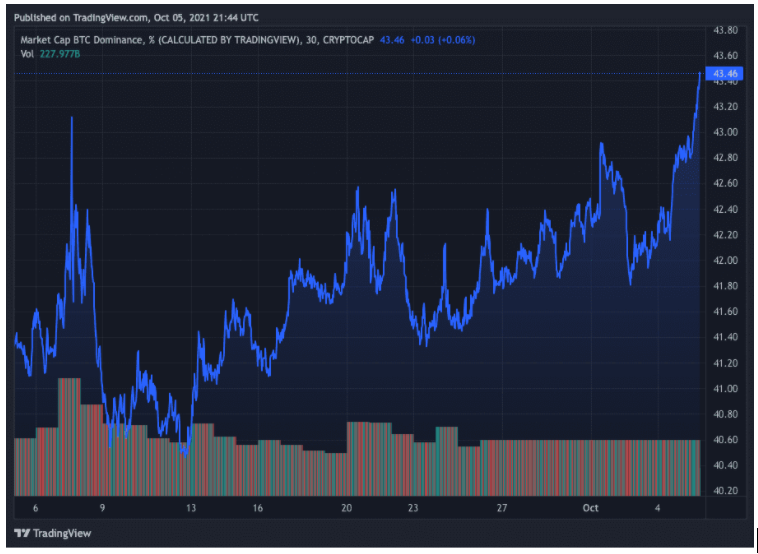
Task: Click the 43.80 price axis label
Action: 725,30
